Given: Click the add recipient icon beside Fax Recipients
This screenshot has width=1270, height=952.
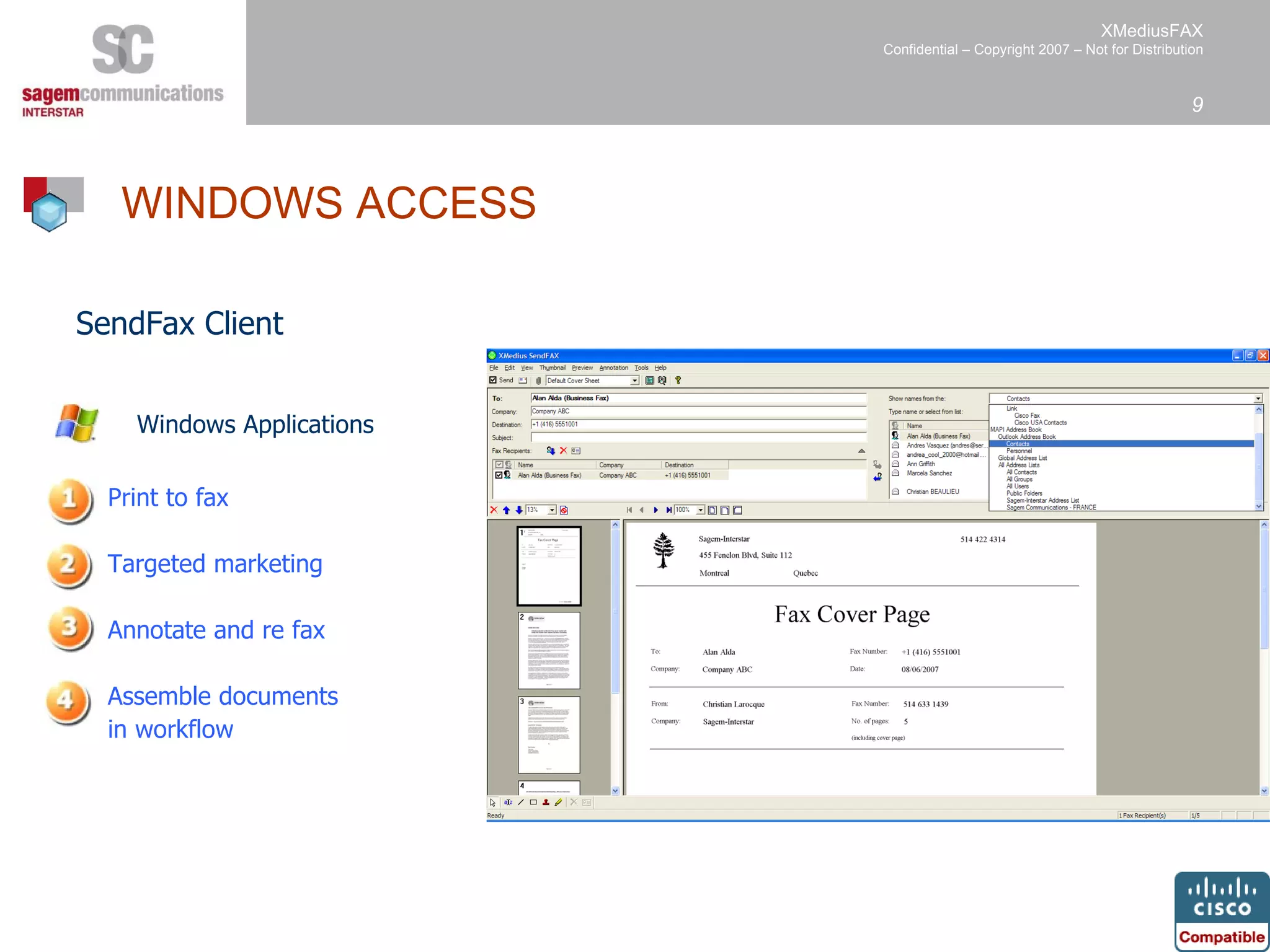Looking at the screenshot, I should point(550,451).
